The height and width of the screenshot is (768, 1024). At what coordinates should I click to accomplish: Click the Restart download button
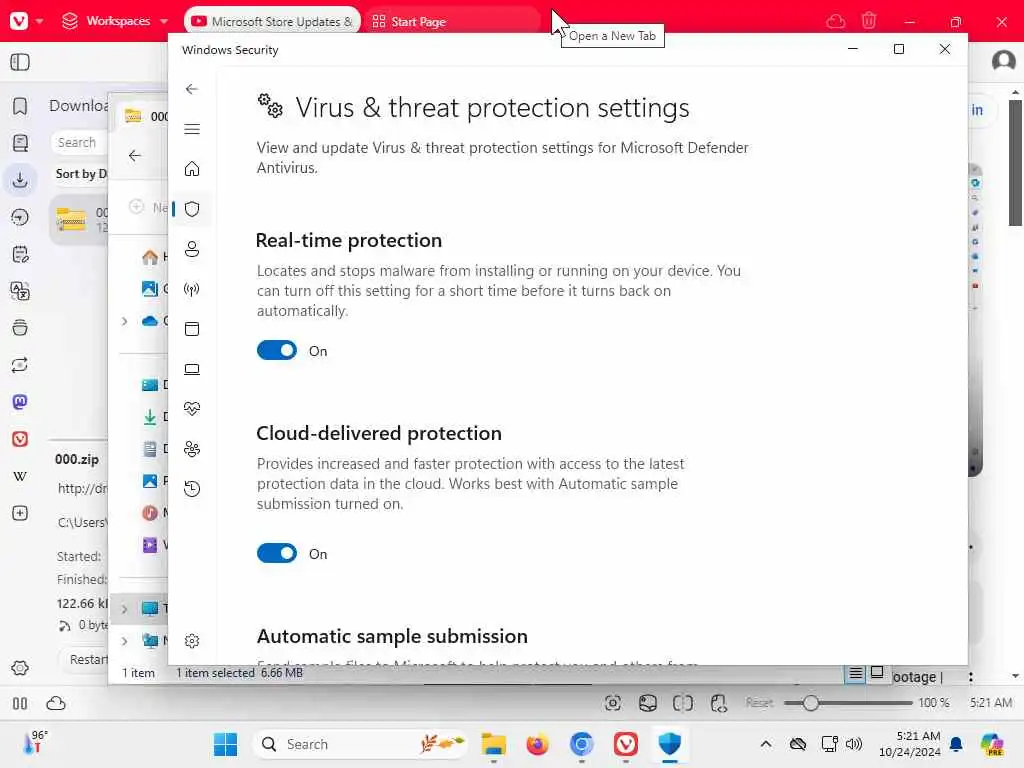(x=84, y=660)
